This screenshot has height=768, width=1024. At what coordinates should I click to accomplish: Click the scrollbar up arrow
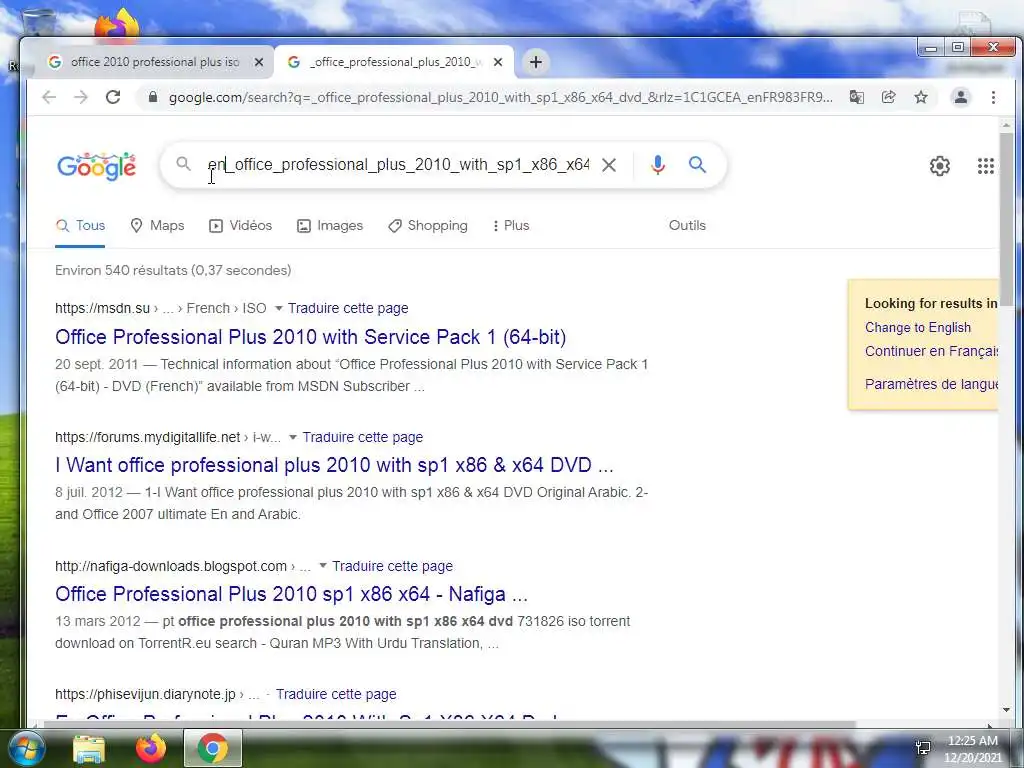tap(1006, 124)
